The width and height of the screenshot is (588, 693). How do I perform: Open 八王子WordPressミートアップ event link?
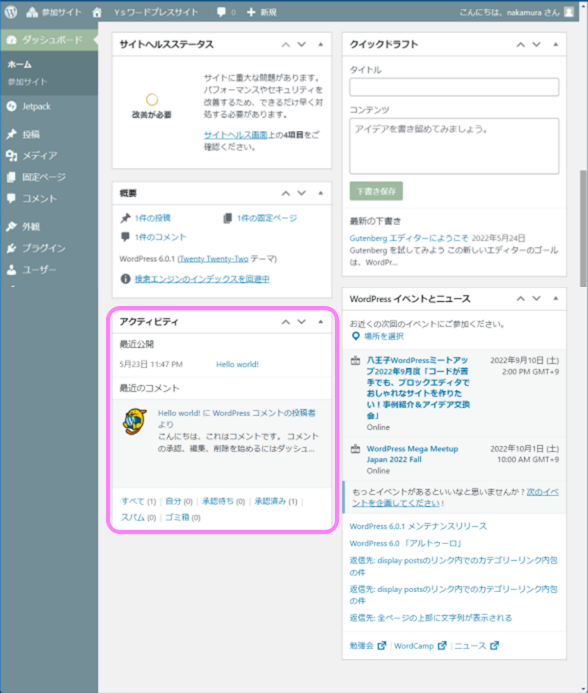(x=418, y=388)
